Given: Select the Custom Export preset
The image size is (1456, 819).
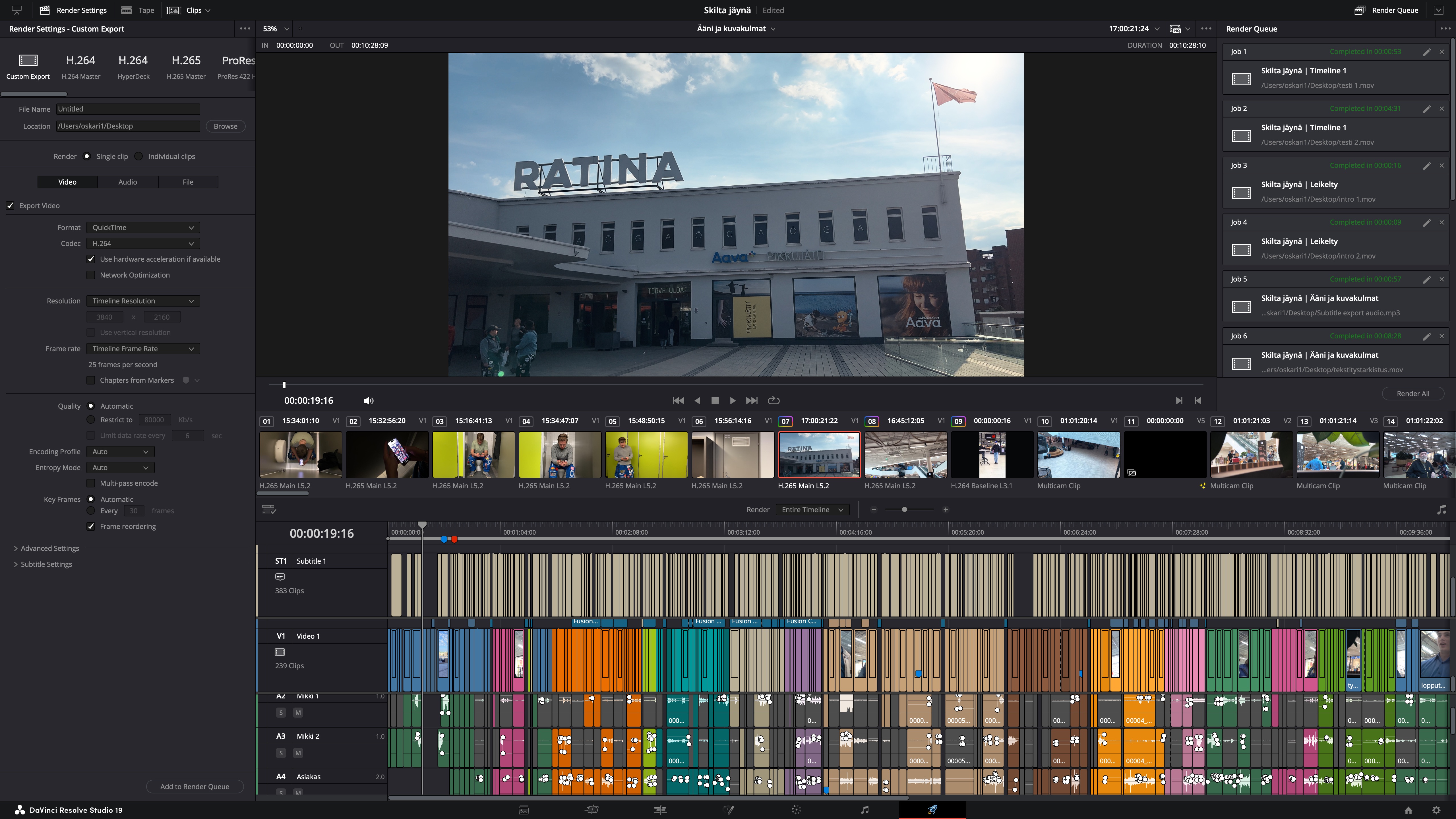Looking at the screenshot, I should tap(28, 66).
